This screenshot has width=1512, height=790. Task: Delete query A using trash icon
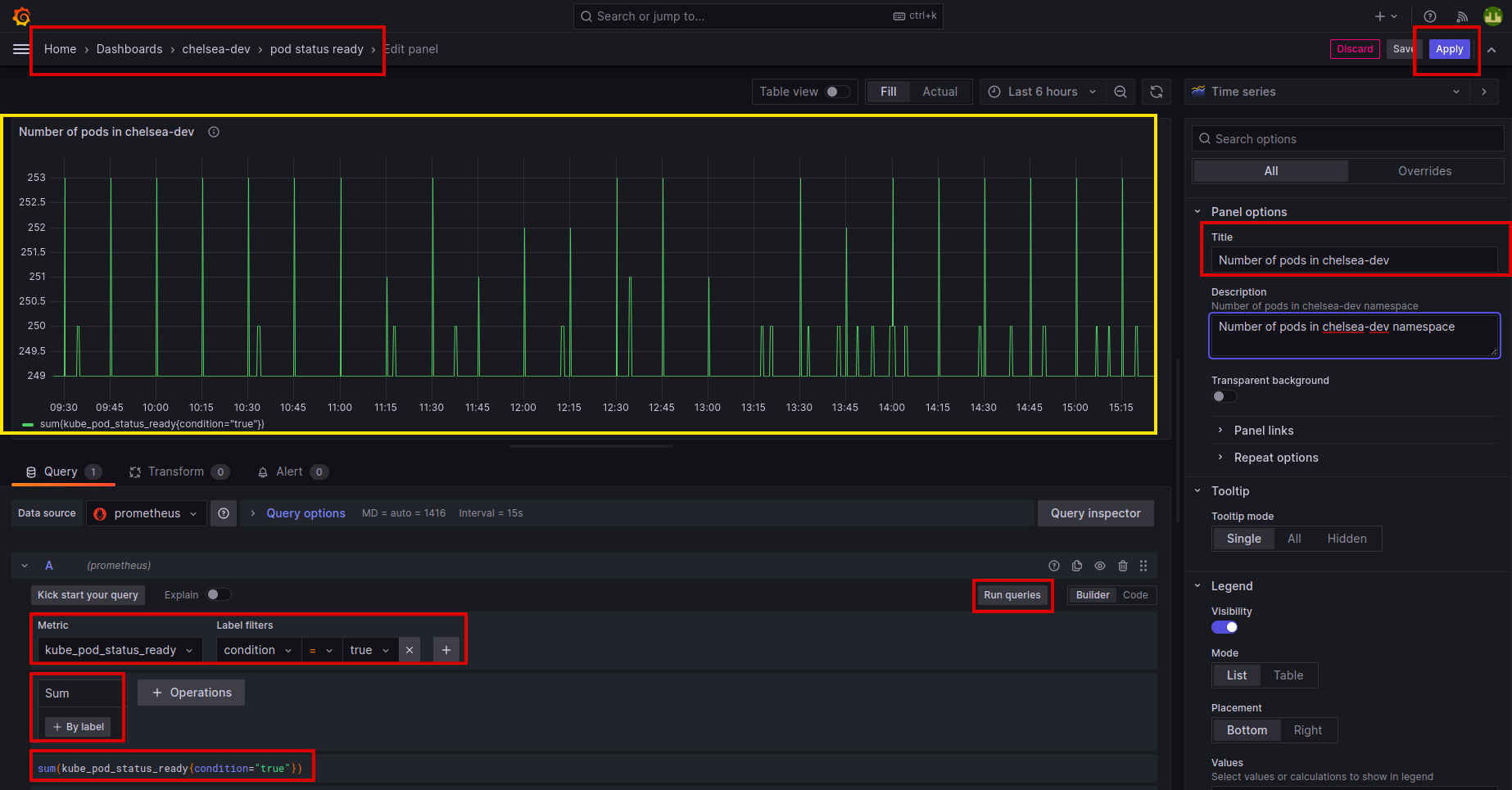pos(1123,566)
